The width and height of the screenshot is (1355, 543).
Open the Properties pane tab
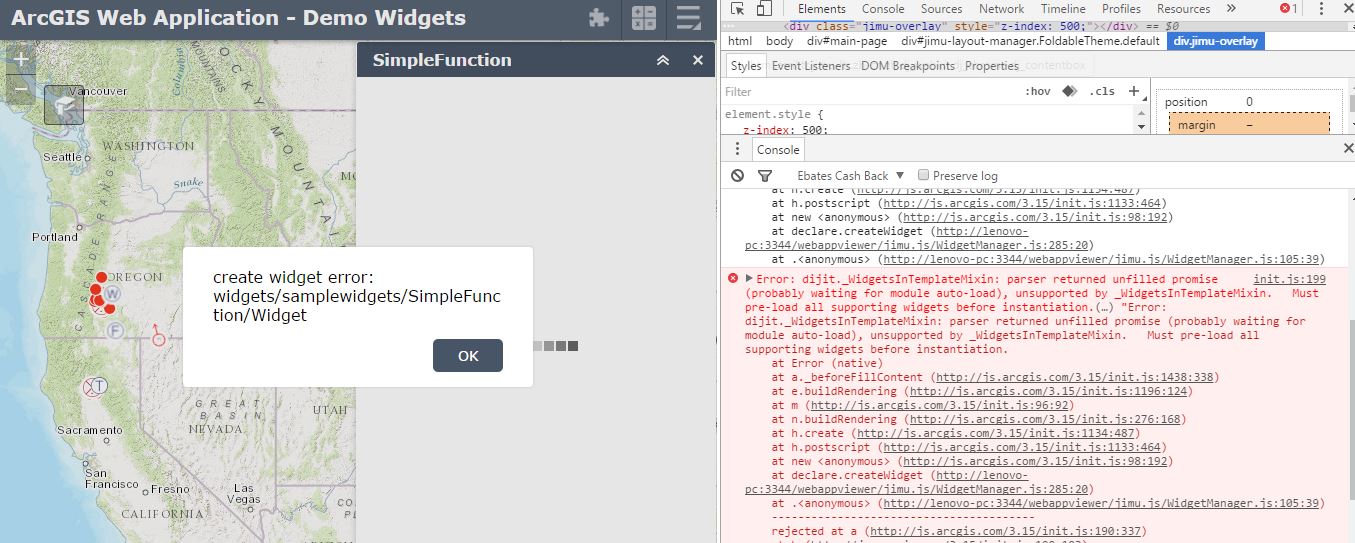(992, 66)
